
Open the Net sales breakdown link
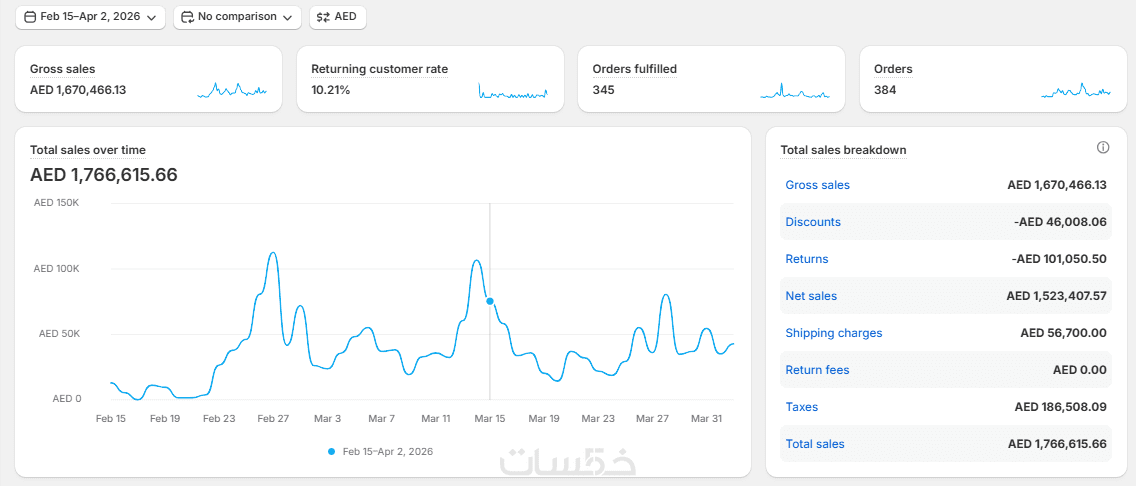[811, 296]
